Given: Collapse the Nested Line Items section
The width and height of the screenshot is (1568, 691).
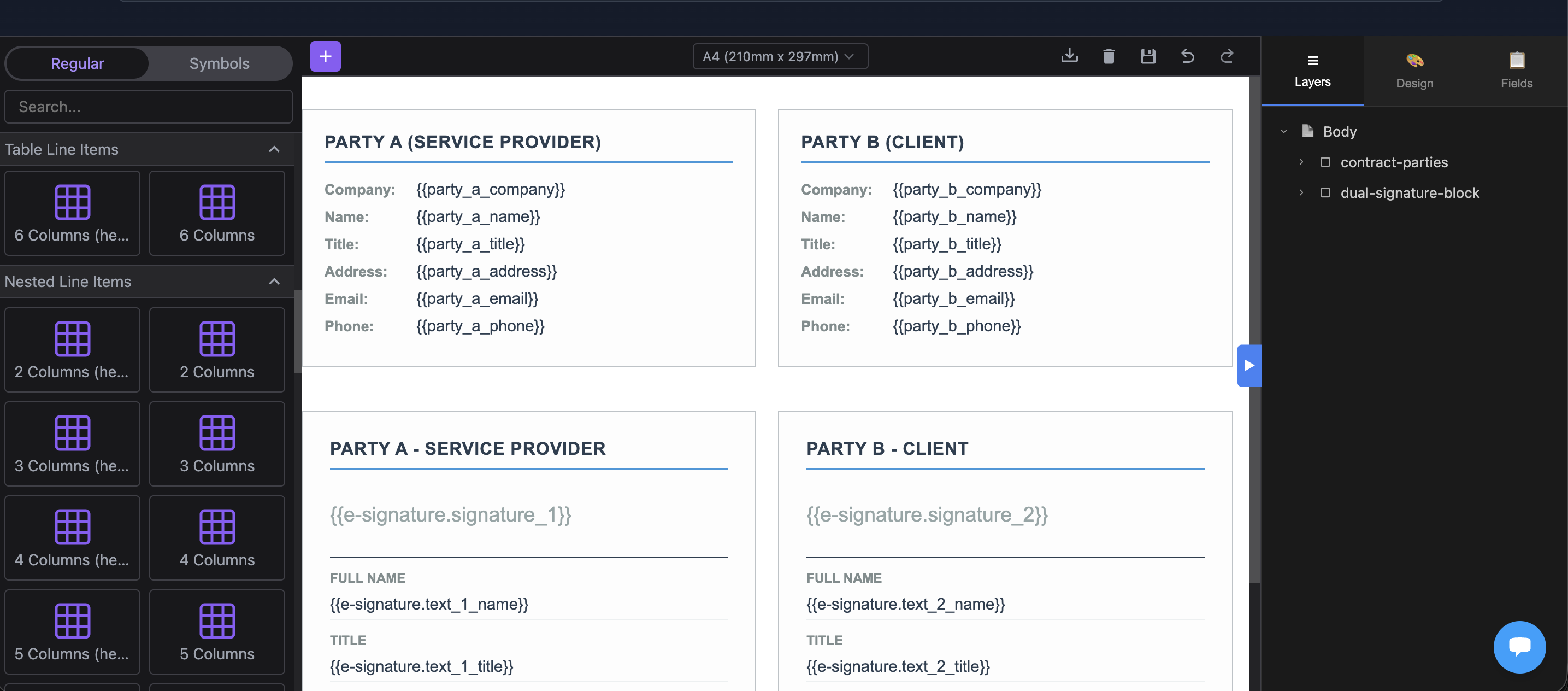Looking at the screenshot, I should (x=274, y=282).
